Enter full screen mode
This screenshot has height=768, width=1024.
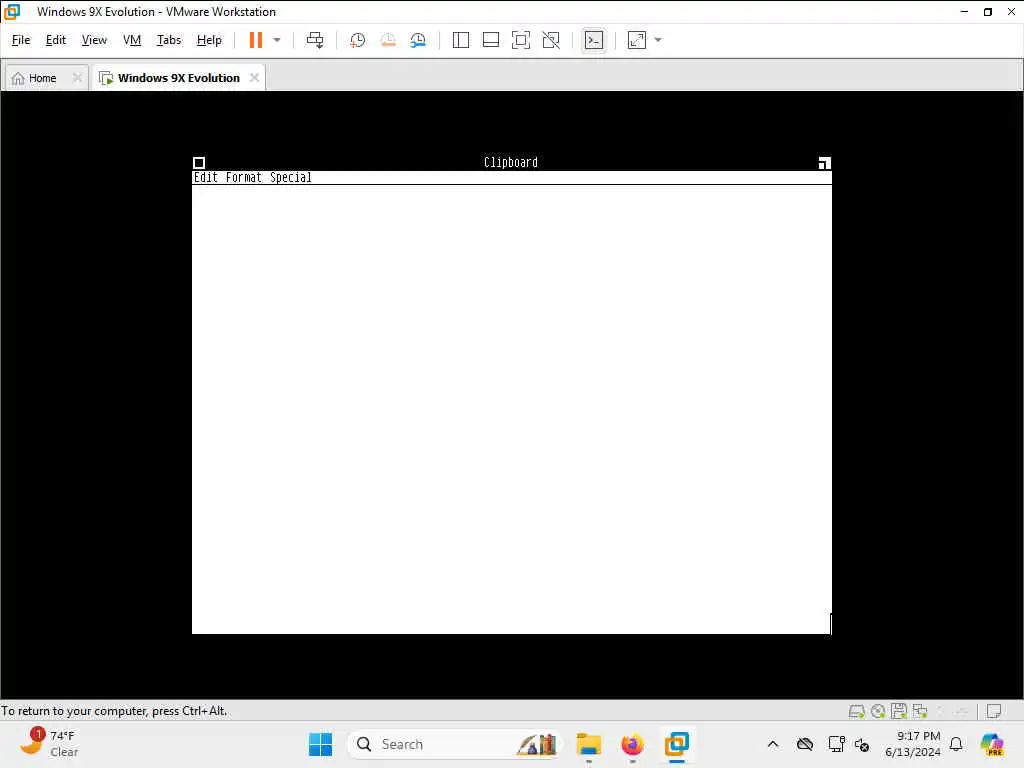tap(520, 40)
